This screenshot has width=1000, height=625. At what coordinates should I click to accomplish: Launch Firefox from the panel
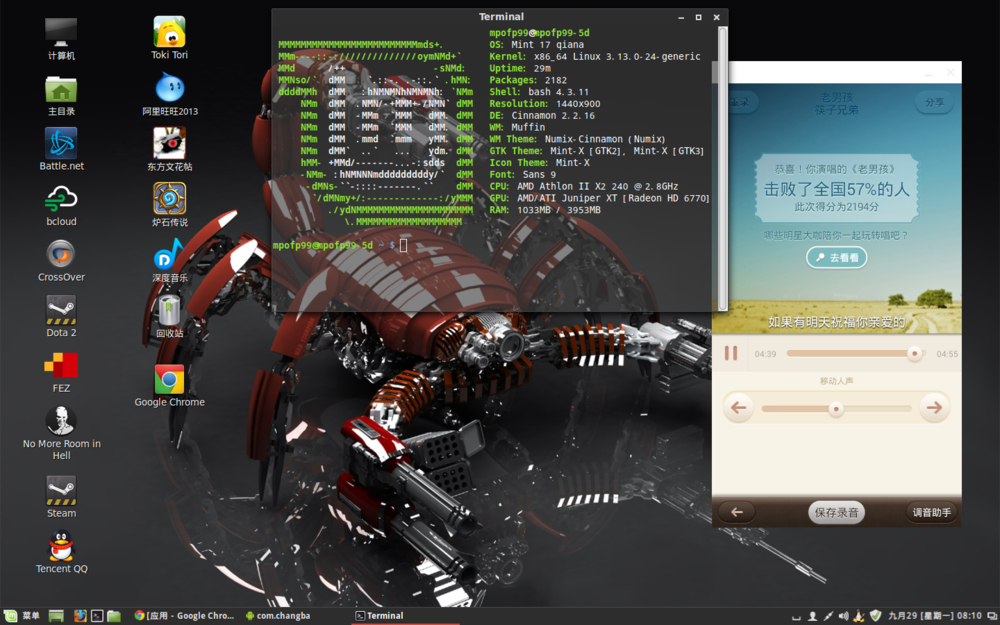pyautogui.click(x=80, y=616)
